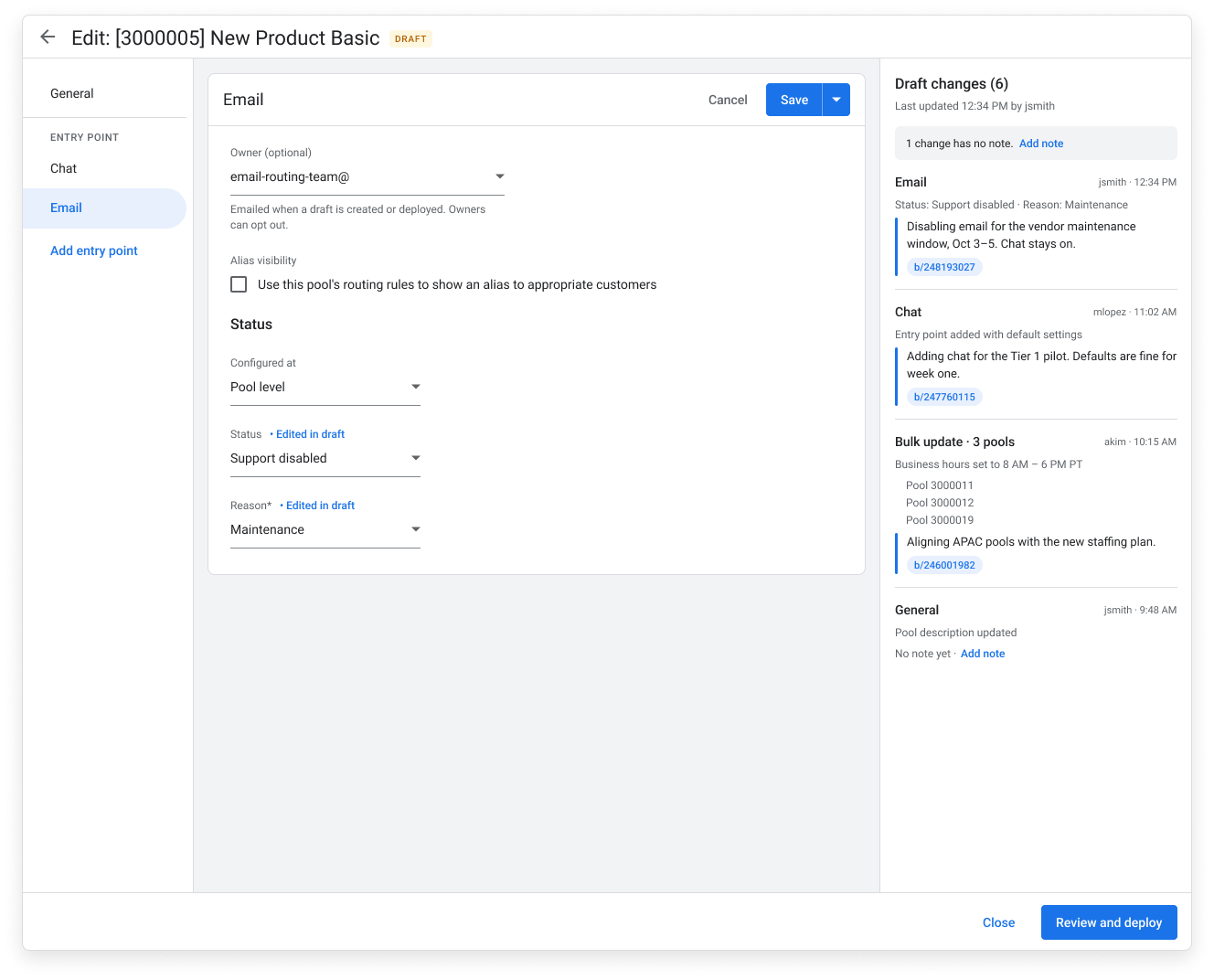Select Pool 3000011 in the bulk update

[940, 485]
